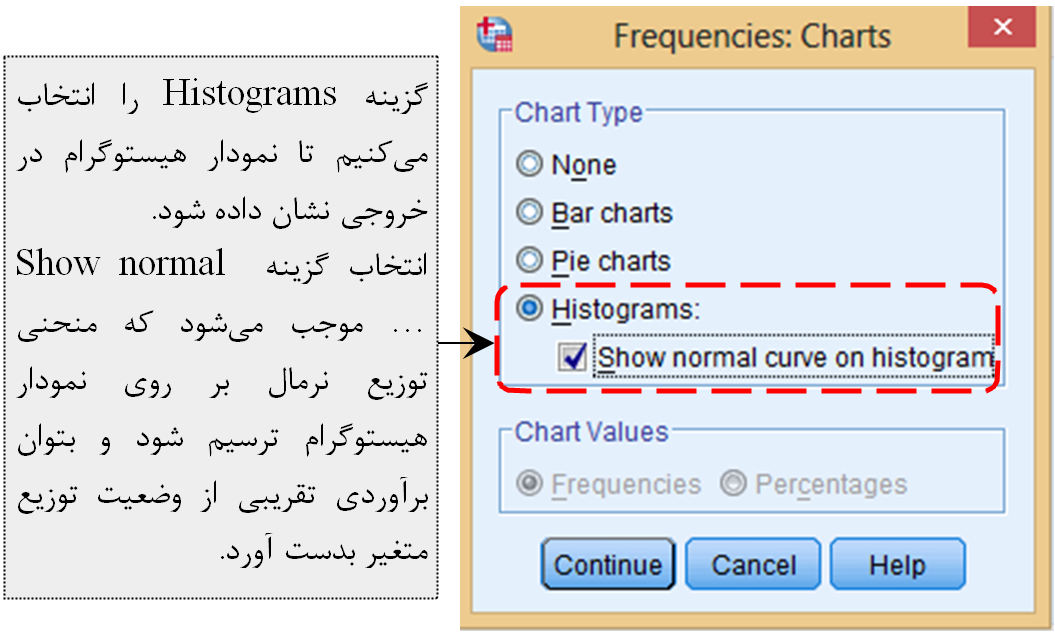Select the Pie charts option
The image size is (1055, 634).
[529, 260]
